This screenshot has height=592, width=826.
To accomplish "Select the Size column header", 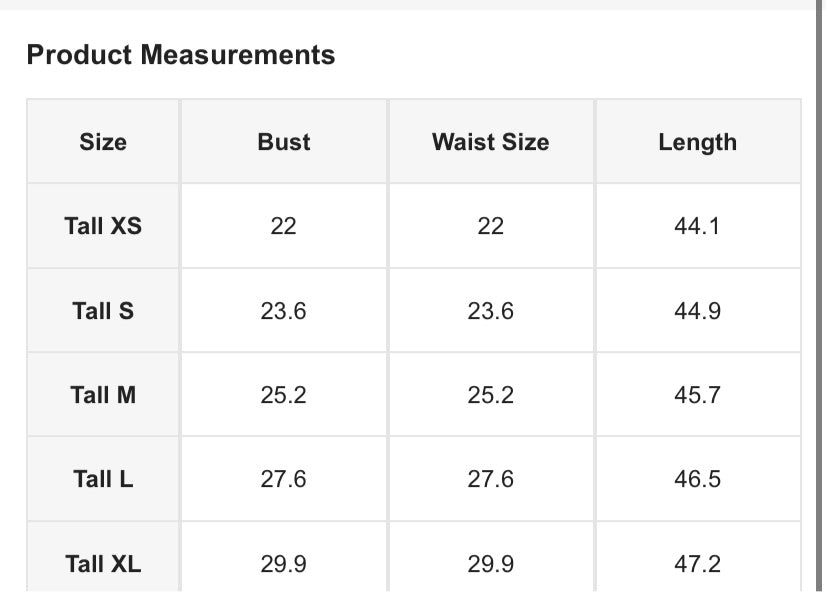I will pyautogui.click(x=103, y=142).
